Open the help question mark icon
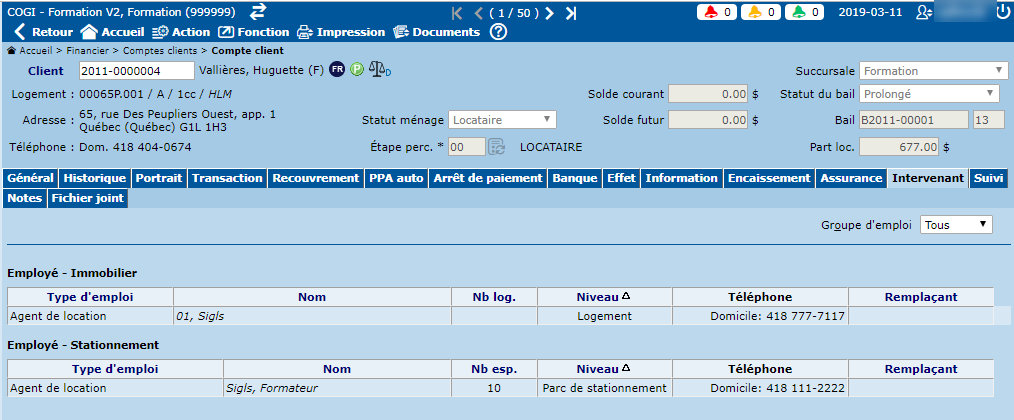Image resolution: width=1014 pixels, height=420 pixels. (498, 32)
